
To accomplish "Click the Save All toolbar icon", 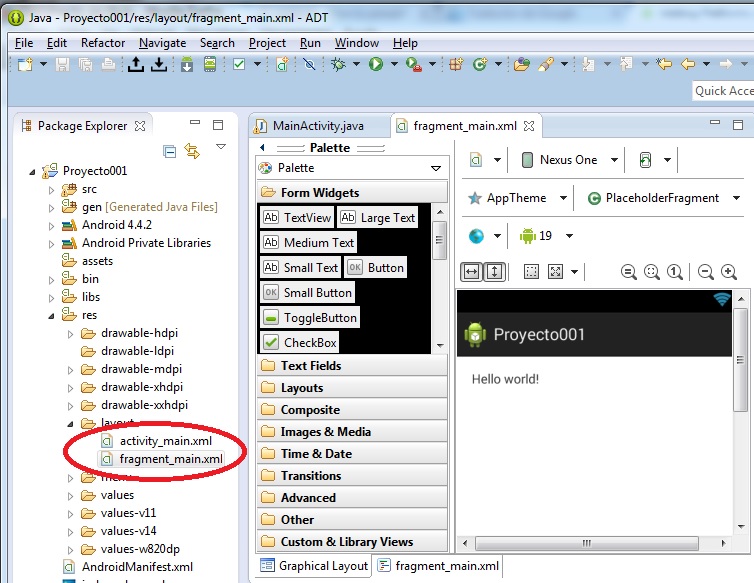I will click(86, 64).
